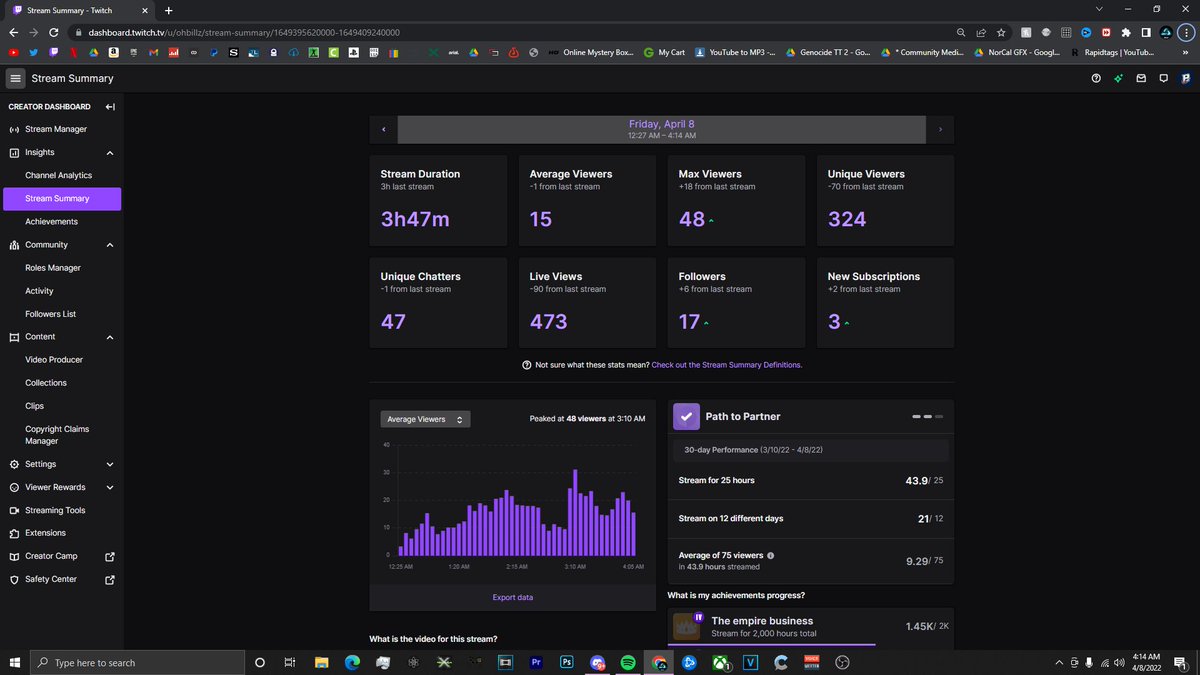Open Microsoft Edge from the taskbar

click(352, 663)
